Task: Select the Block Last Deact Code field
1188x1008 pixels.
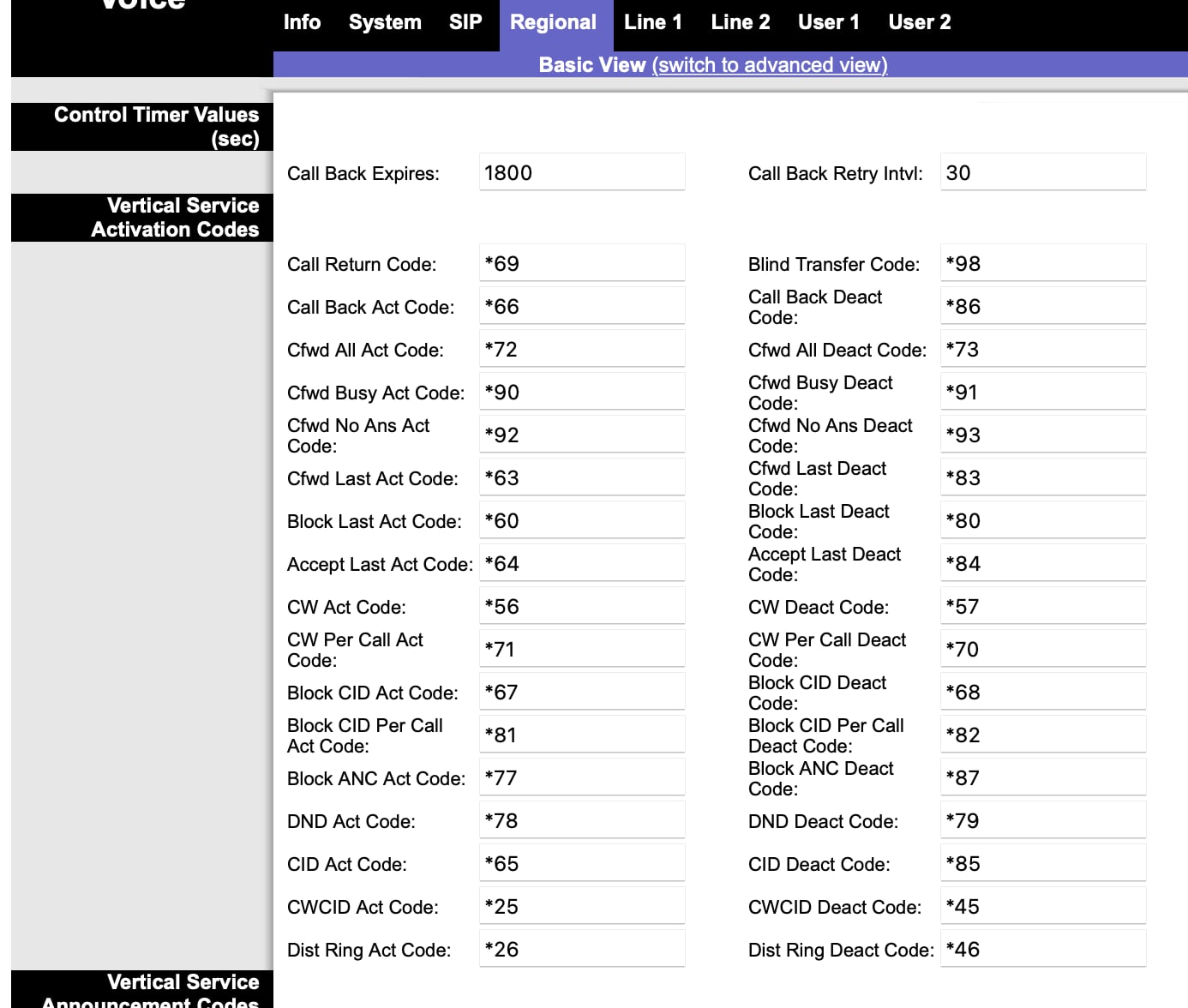Action: (1043, 520)
